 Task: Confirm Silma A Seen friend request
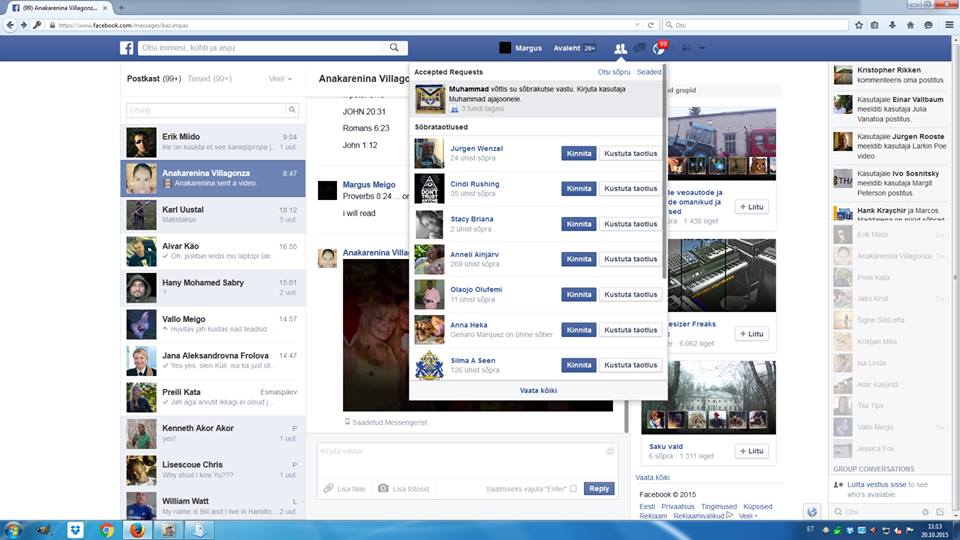pyautogui.click(x=579, y=365)
